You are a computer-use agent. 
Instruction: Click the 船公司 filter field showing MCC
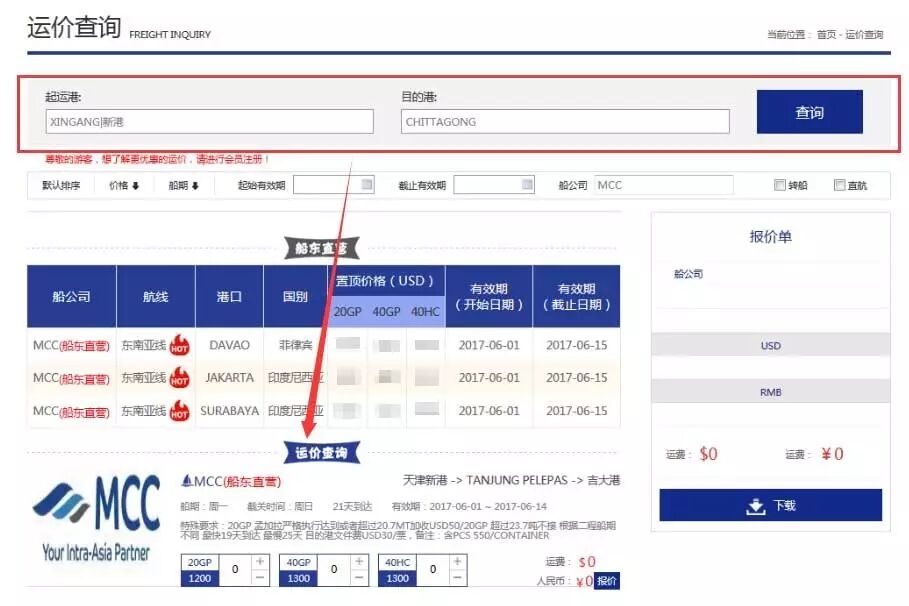(x=663, y=185)
